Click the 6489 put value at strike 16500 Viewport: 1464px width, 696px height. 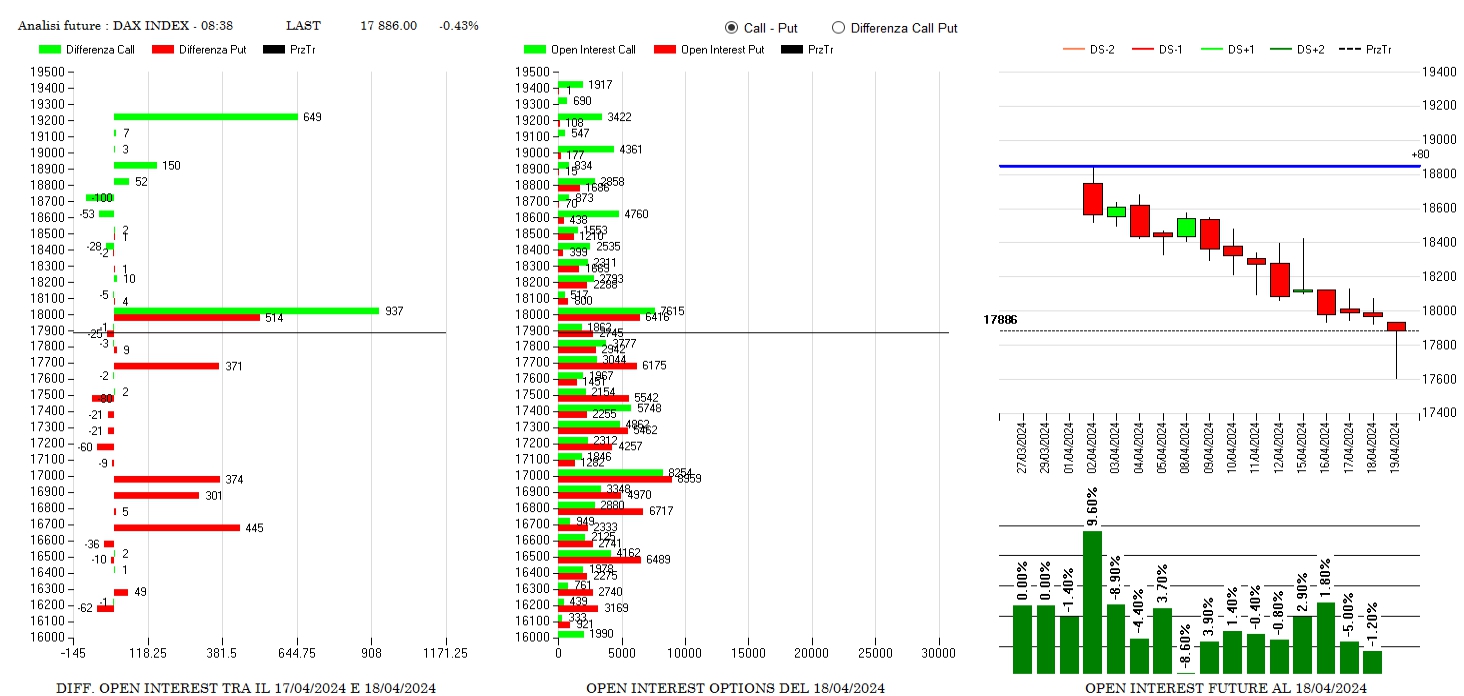[658, 559]
